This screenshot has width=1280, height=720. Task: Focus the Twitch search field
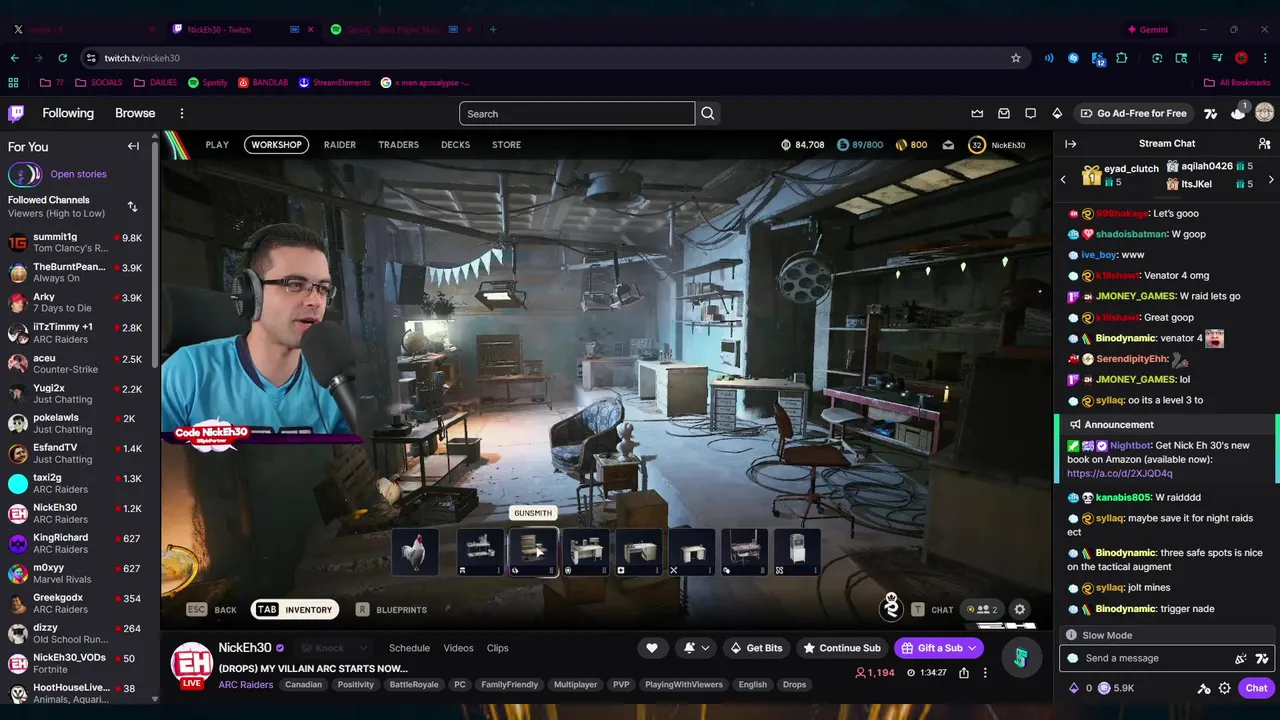coord(577,114)
